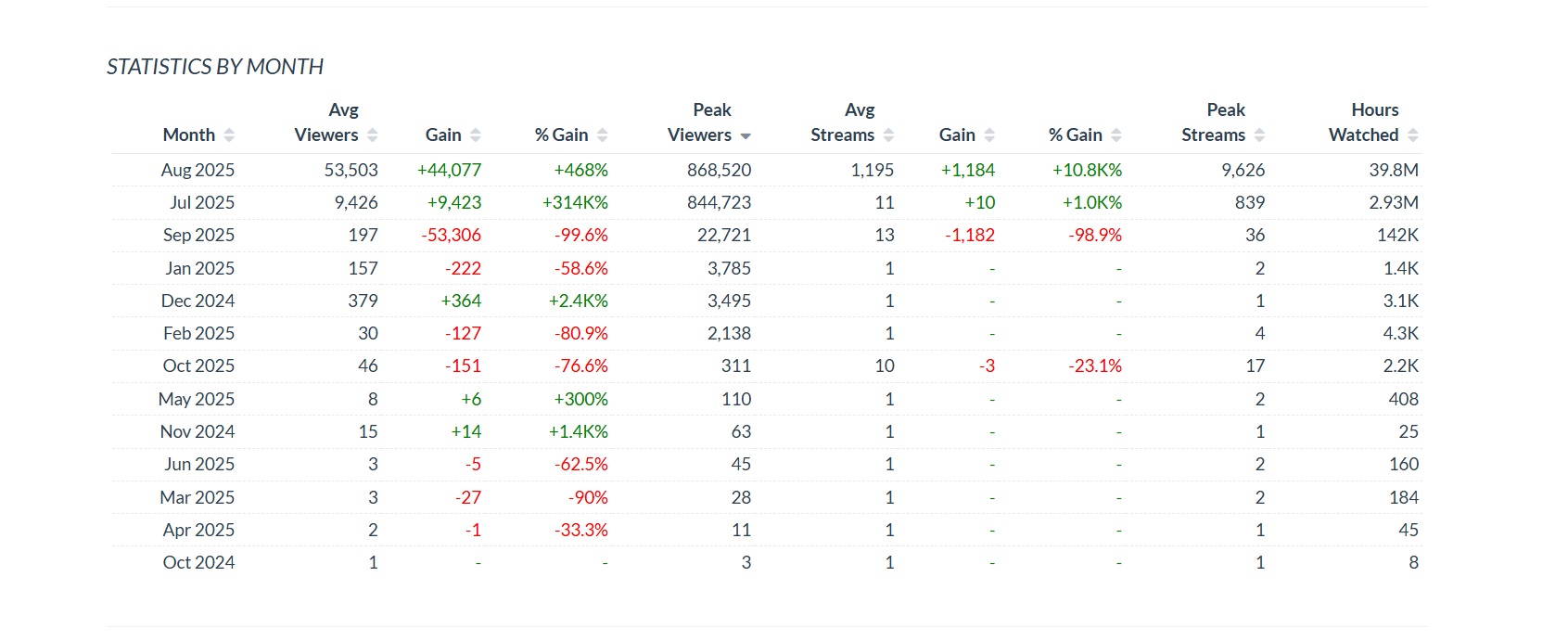Select the Aug 2025 month cell
The height and width of the screenshot is (641, 1568).
198,170
